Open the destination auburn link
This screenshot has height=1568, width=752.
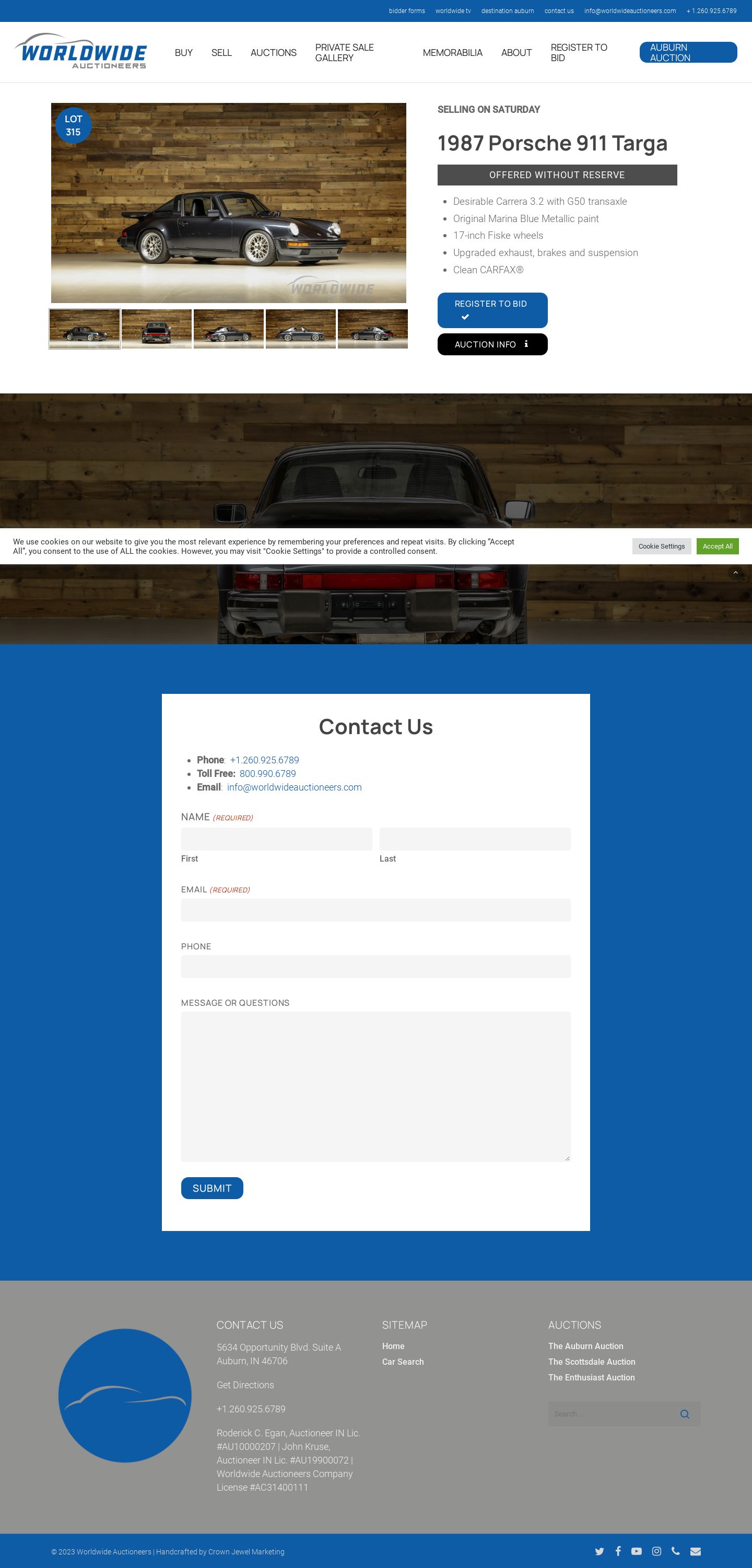click(508, 11)
